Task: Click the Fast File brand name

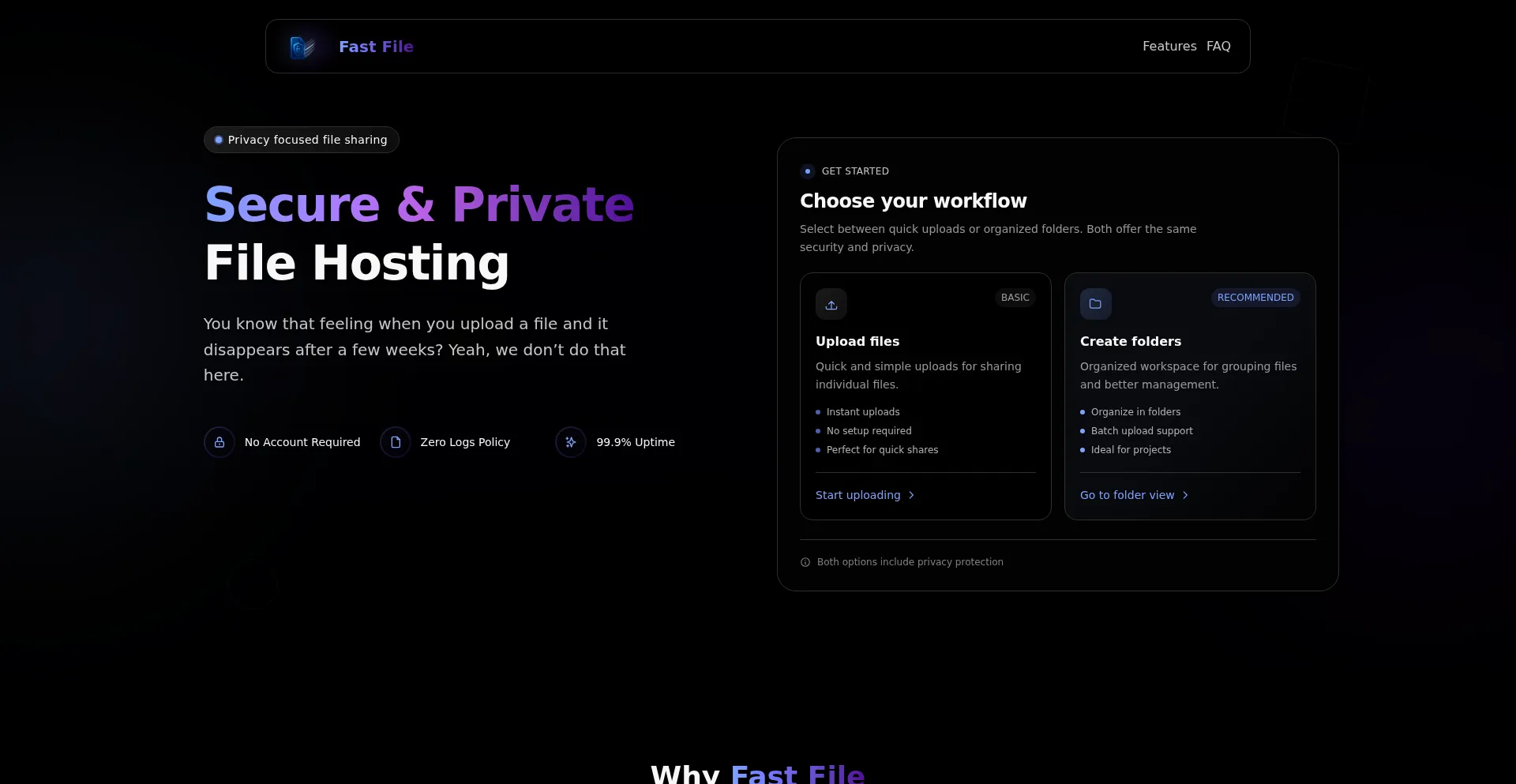Action: pyautogui.click(x=376, y=47)
